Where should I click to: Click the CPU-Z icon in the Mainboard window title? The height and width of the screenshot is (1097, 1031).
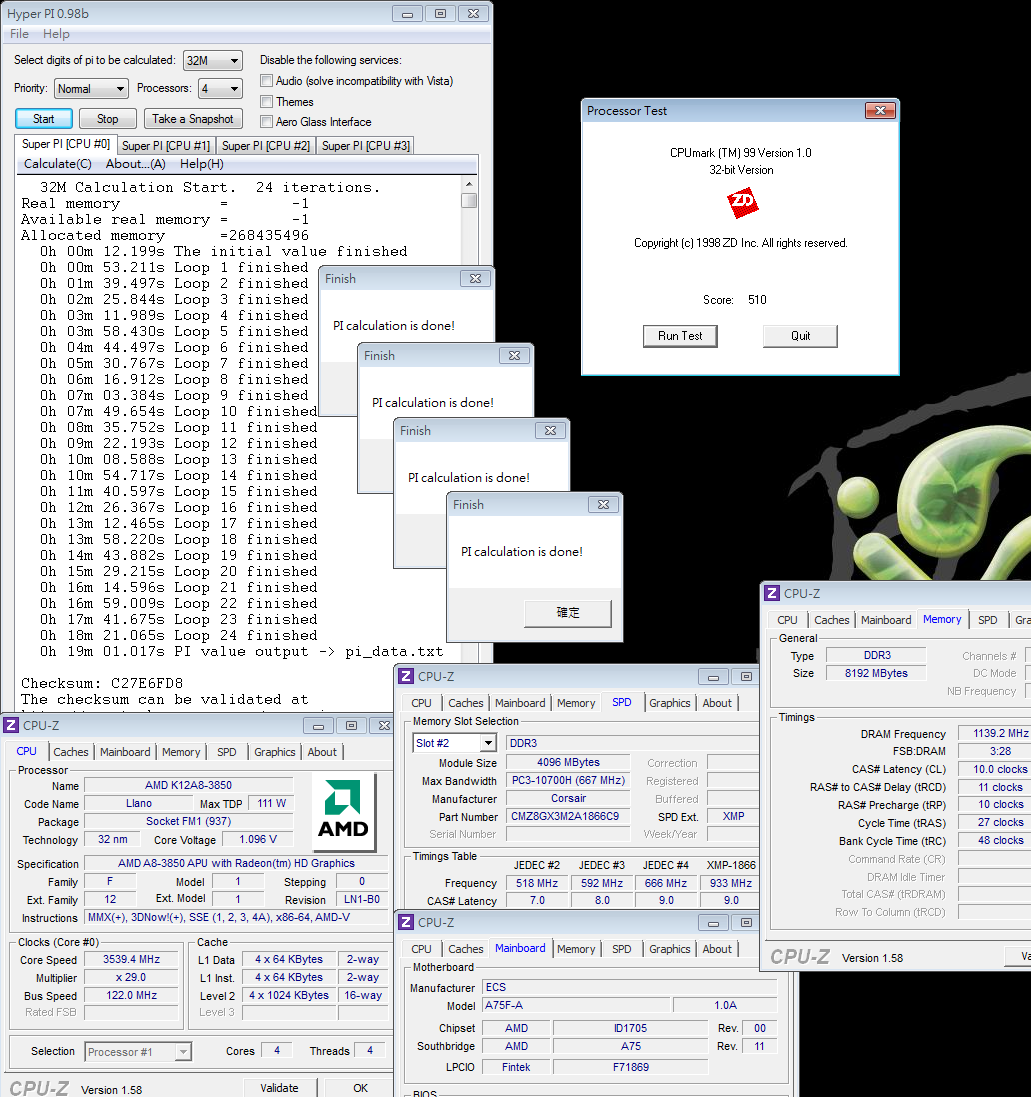click(406, 923)
